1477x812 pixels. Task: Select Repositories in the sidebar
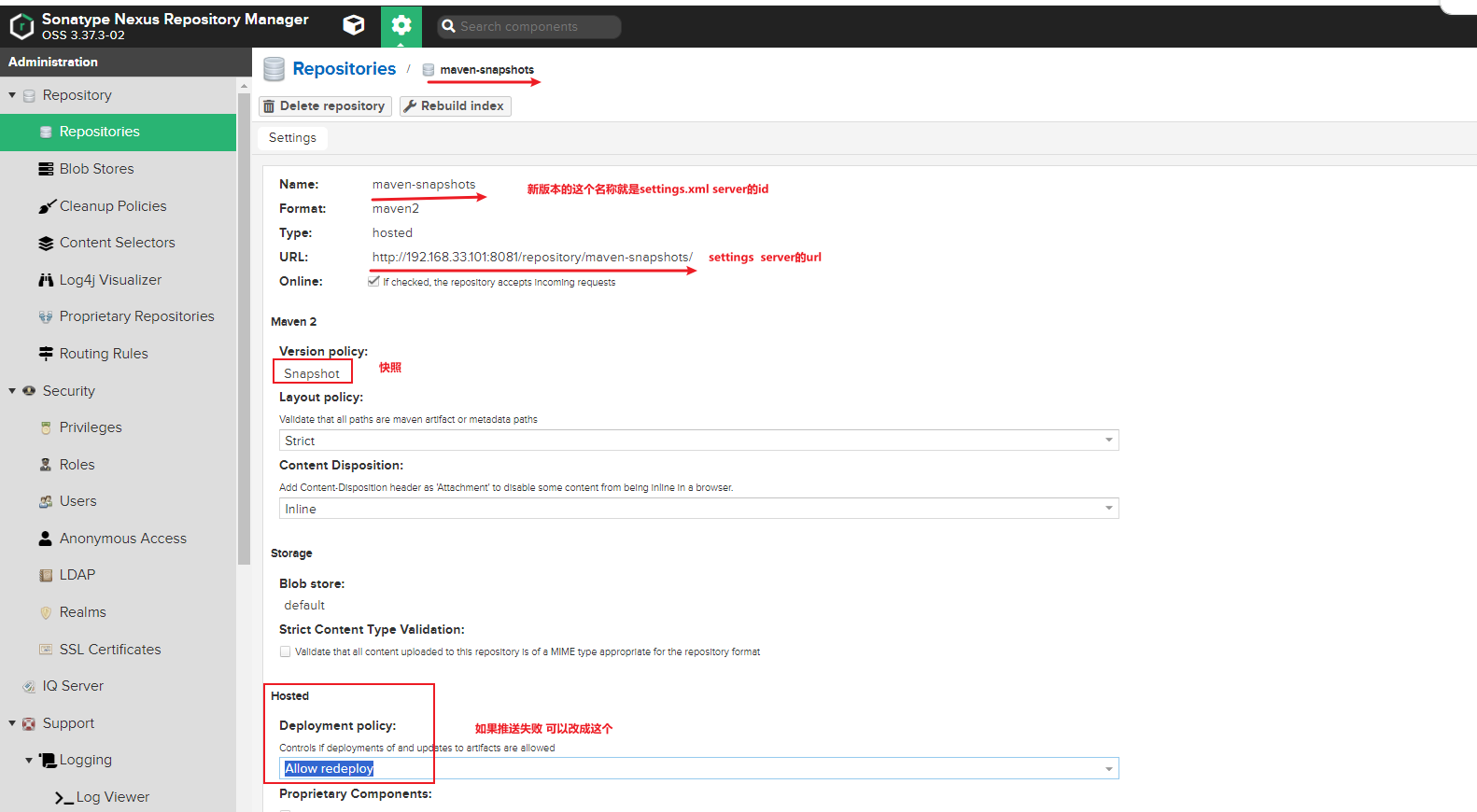click(x=119, y=133)
